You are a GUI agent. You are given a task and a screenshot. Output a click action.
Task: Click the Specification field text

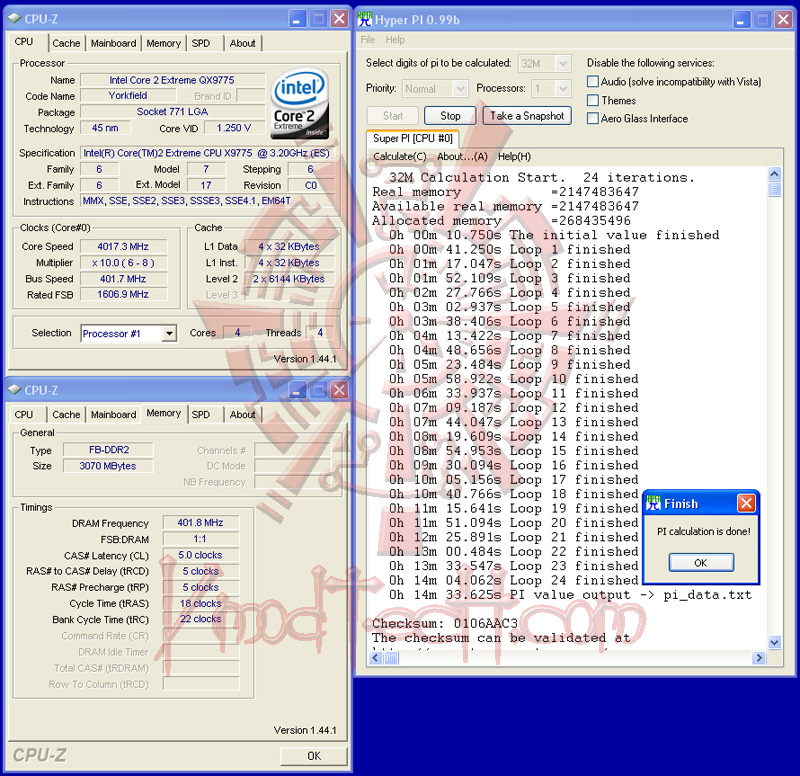207,153
